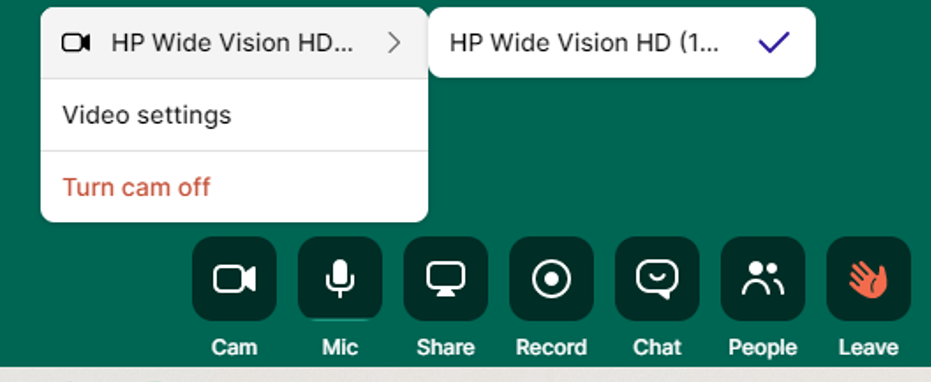Click the People label text
931x382 pixels.
pyautogui.click(x=763, y=347)
